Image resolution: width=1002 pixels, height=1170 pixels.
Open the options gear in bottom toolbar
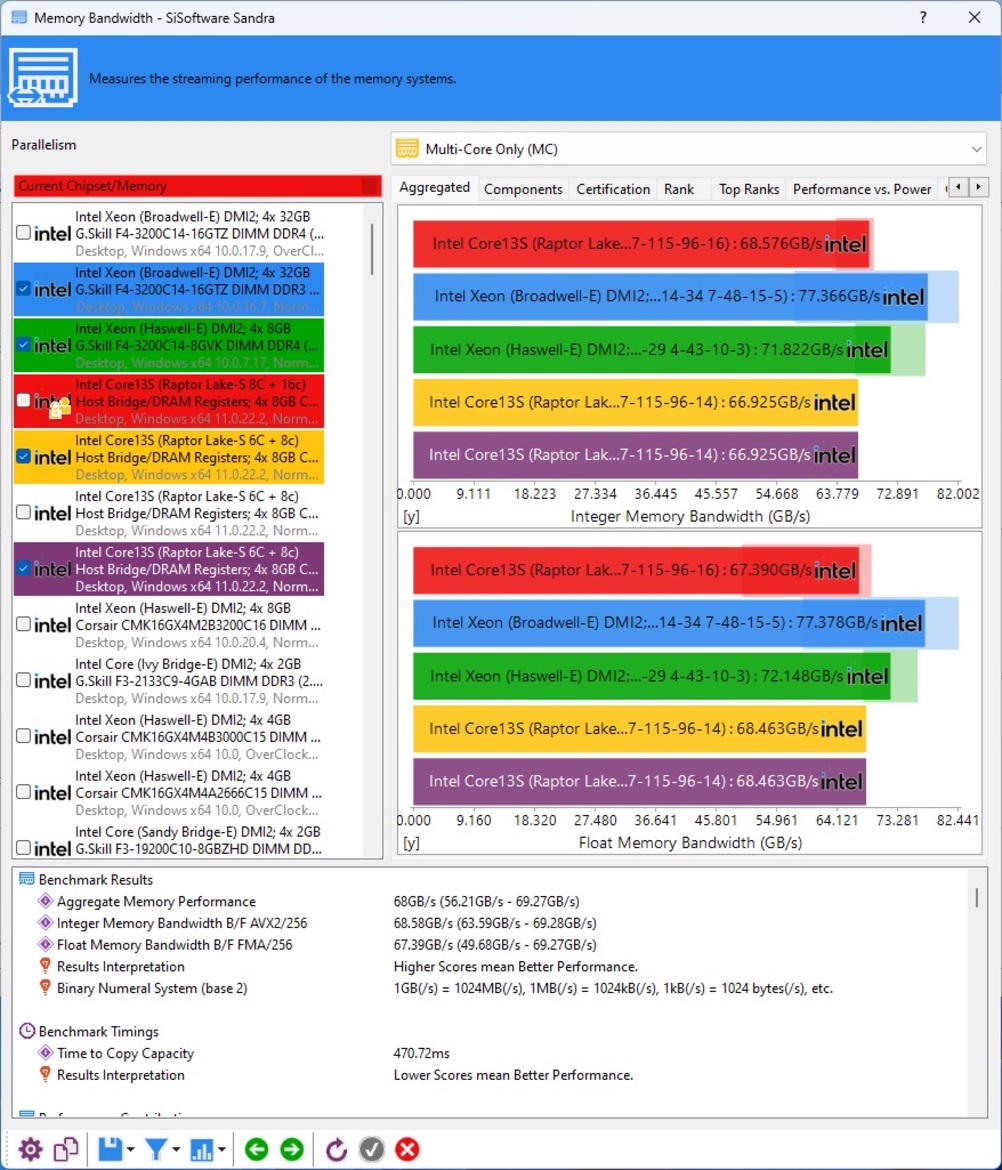tap(31, 1149)
